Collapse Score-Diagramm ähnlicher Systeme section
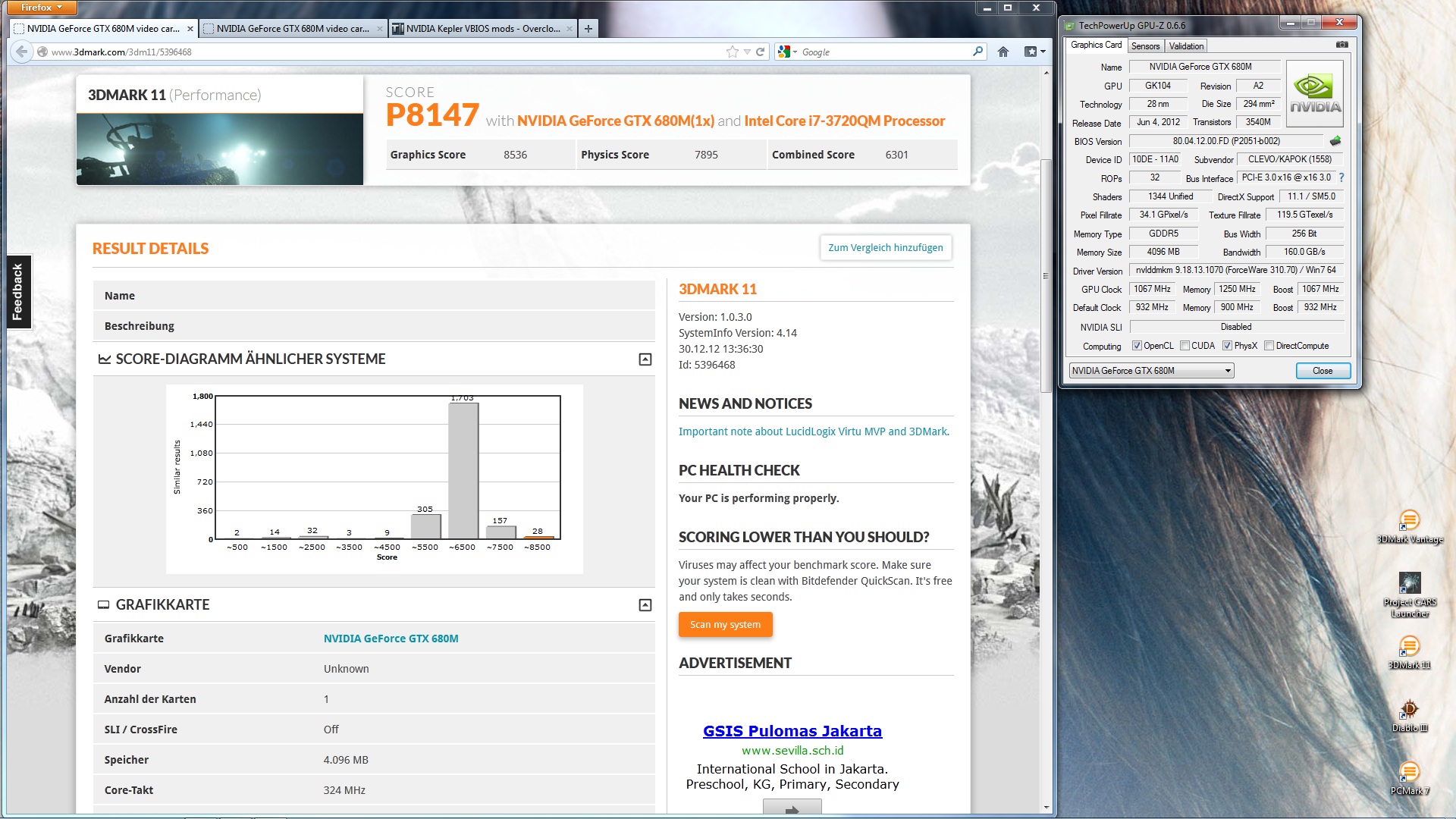Image resolution: width=1456 pixels, height=819 pixels. (x=645, y=359)
